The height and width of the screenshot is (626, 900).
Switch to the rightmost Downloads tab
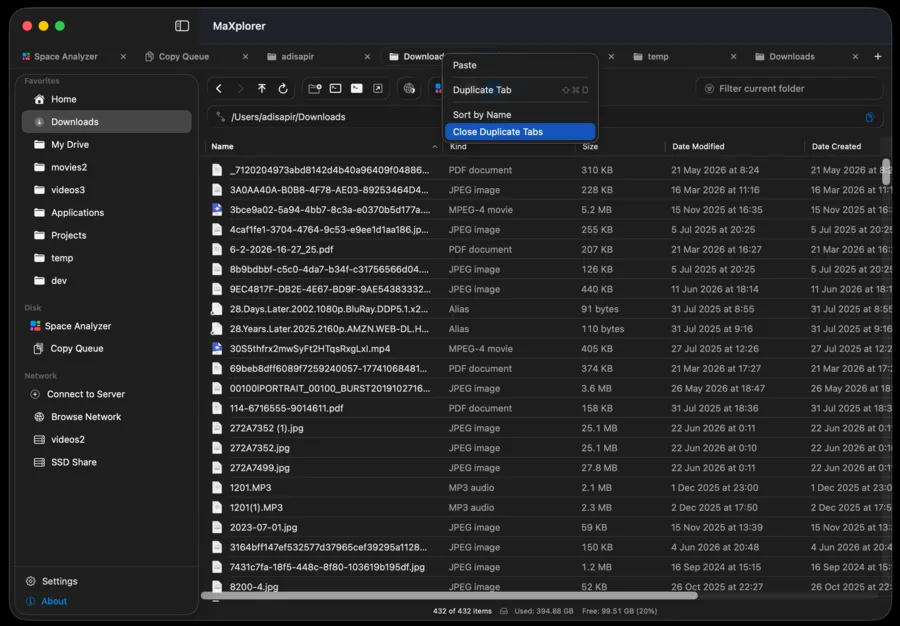click(x=792, y=57)
